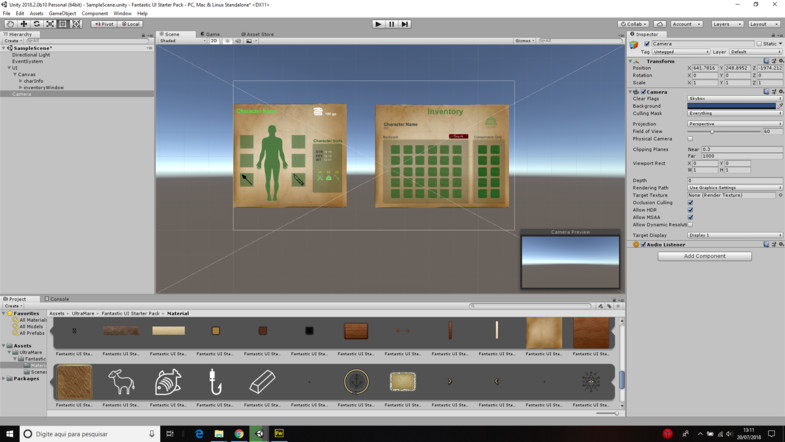This screenshot has height=442, width=785.
Task: Expand the inventoryWindow hierarchy item
Action: (21, 87)
